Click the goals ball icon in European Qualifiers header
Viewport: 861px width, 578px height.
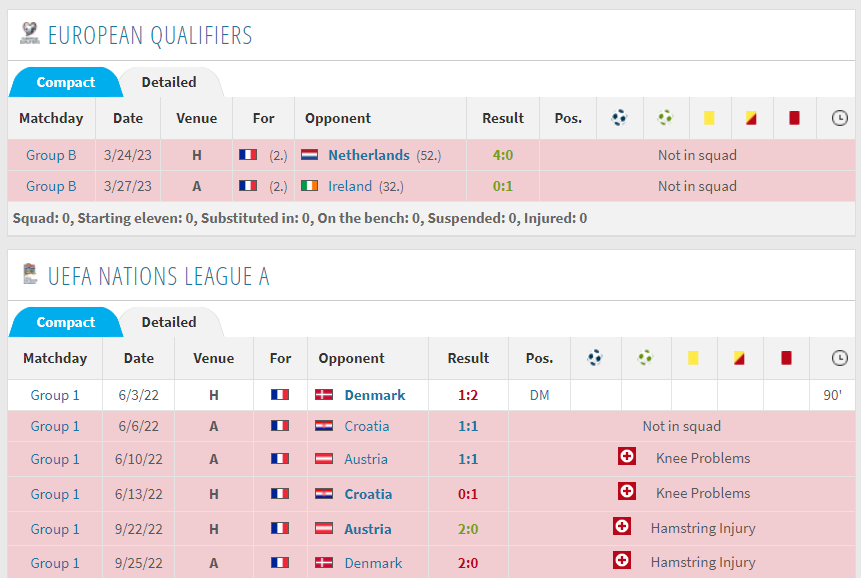619,117
